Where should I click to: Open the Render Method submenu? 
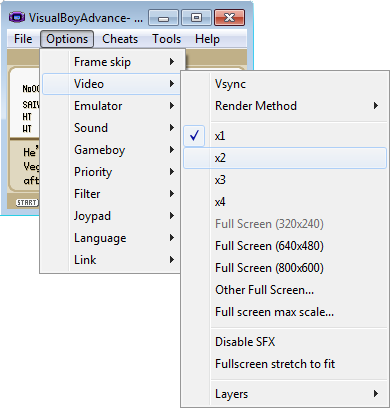[285, 106]
